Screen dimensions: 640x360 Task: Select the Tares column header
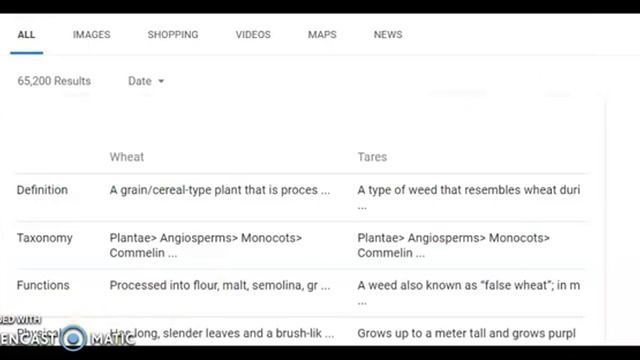(372, 157)
